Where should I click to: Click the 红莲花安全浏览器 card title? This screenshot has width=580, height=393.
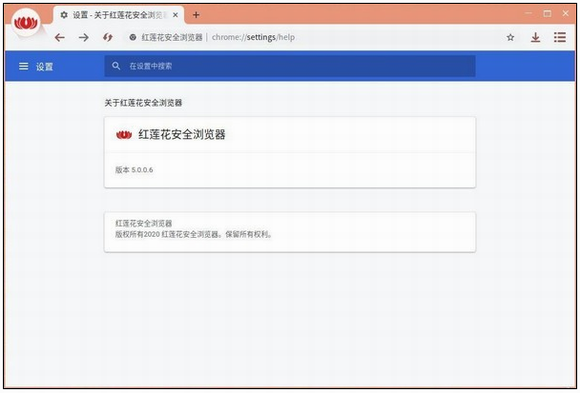(x=182, y=134)
